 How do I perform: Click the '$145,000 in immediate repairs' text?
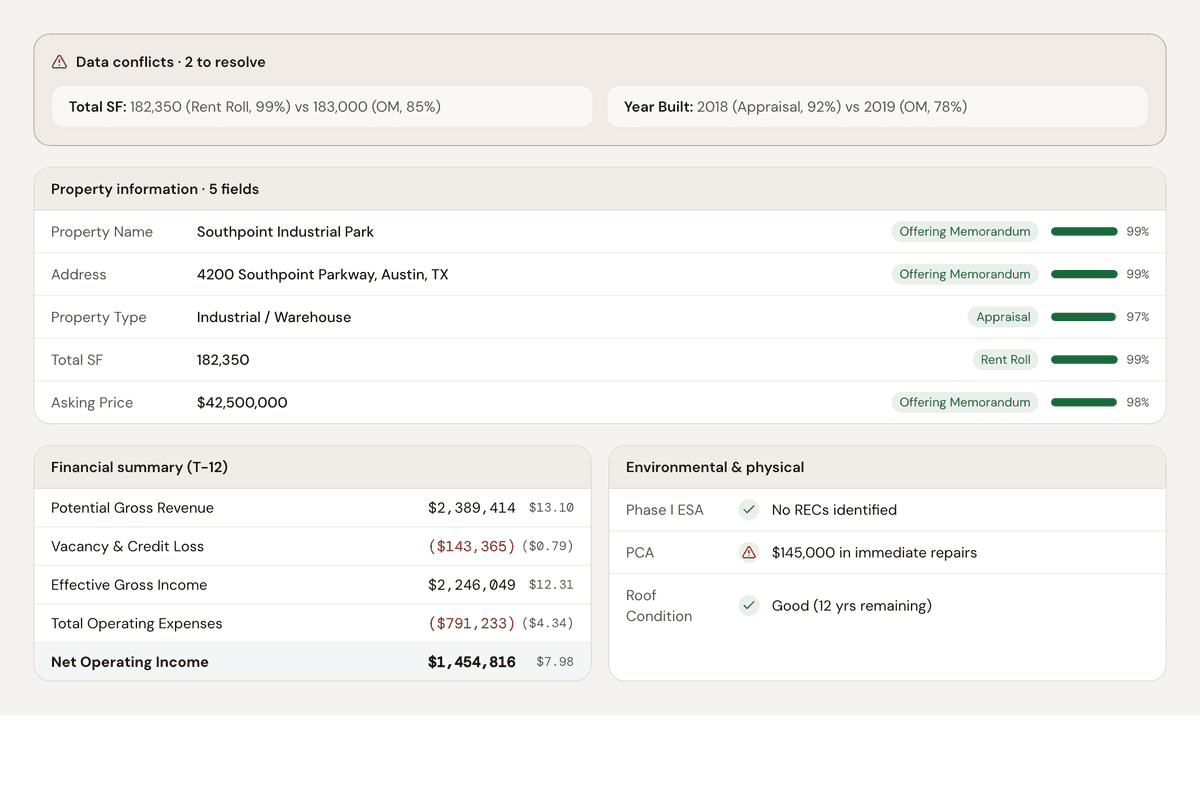click(874, 552)
